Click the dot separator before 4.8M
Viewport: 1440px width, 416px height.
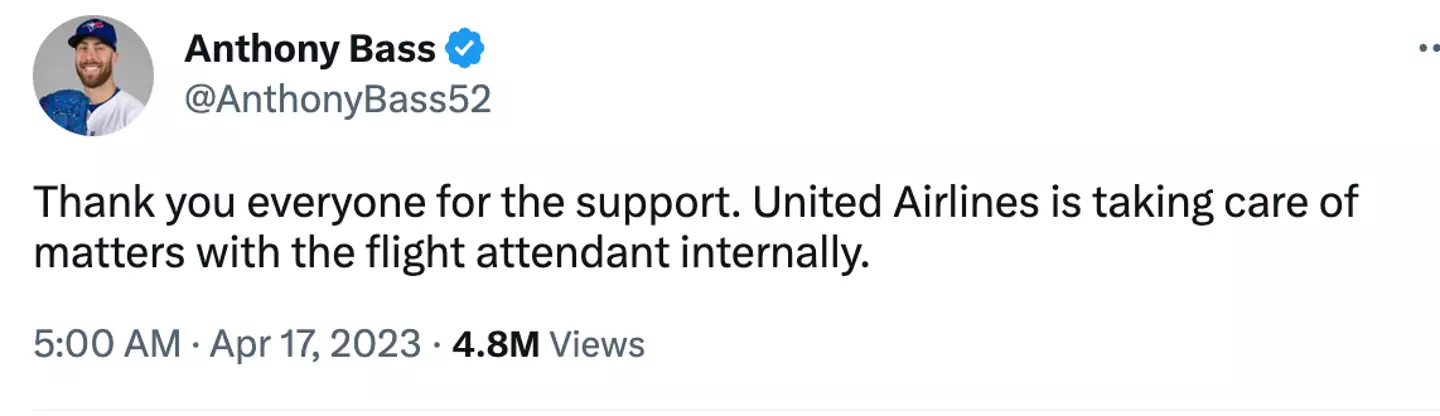436,345
